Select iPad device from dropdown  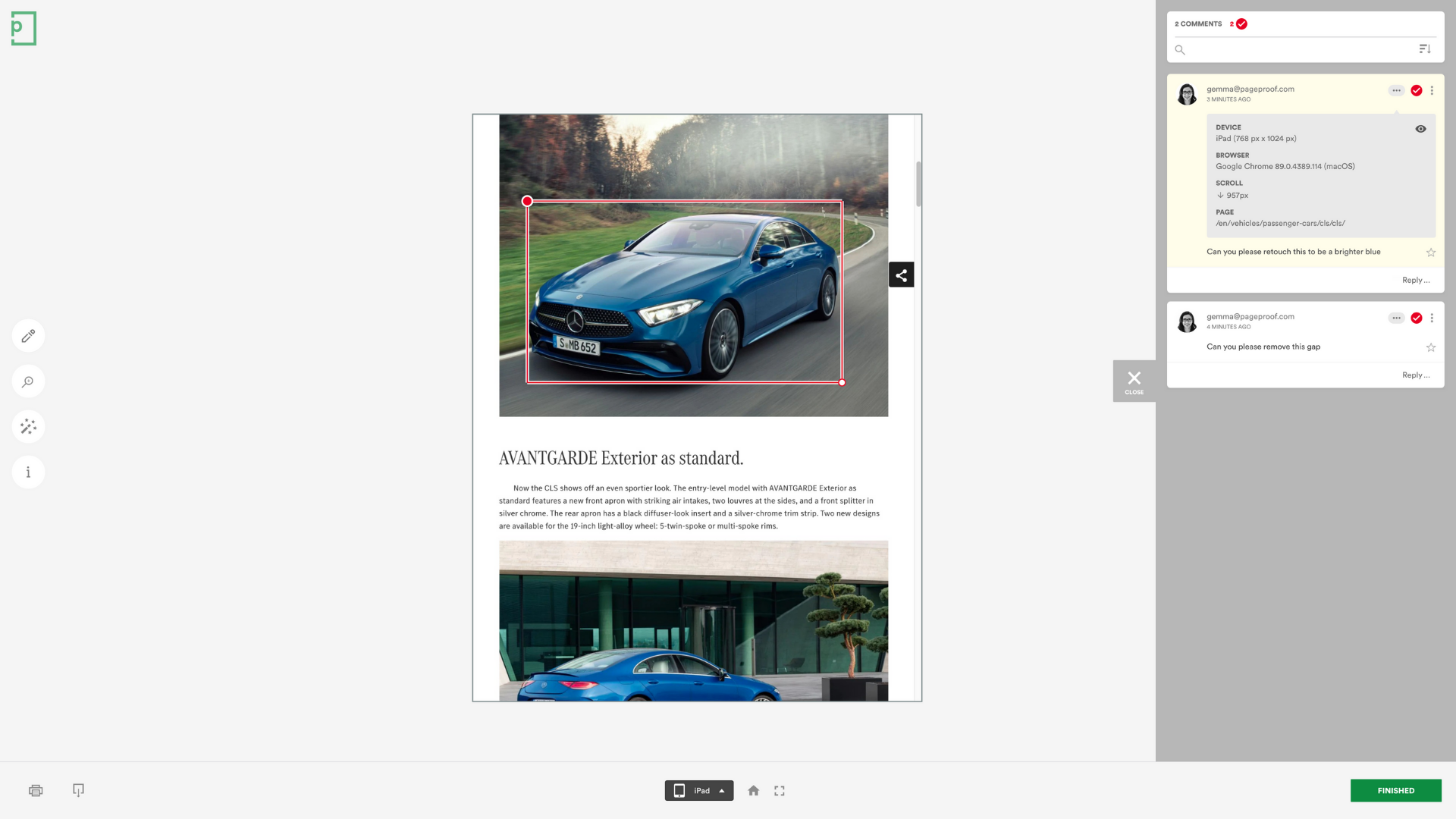tap(699, 790)
